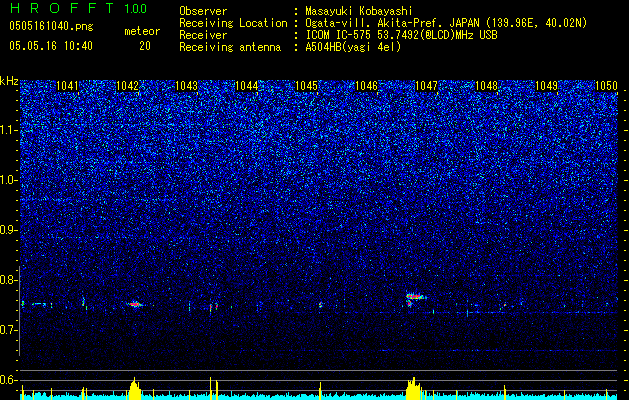Click the 1049 time marker
The width and height of the screenshot is (629, 400).
[x=546, y=86]
